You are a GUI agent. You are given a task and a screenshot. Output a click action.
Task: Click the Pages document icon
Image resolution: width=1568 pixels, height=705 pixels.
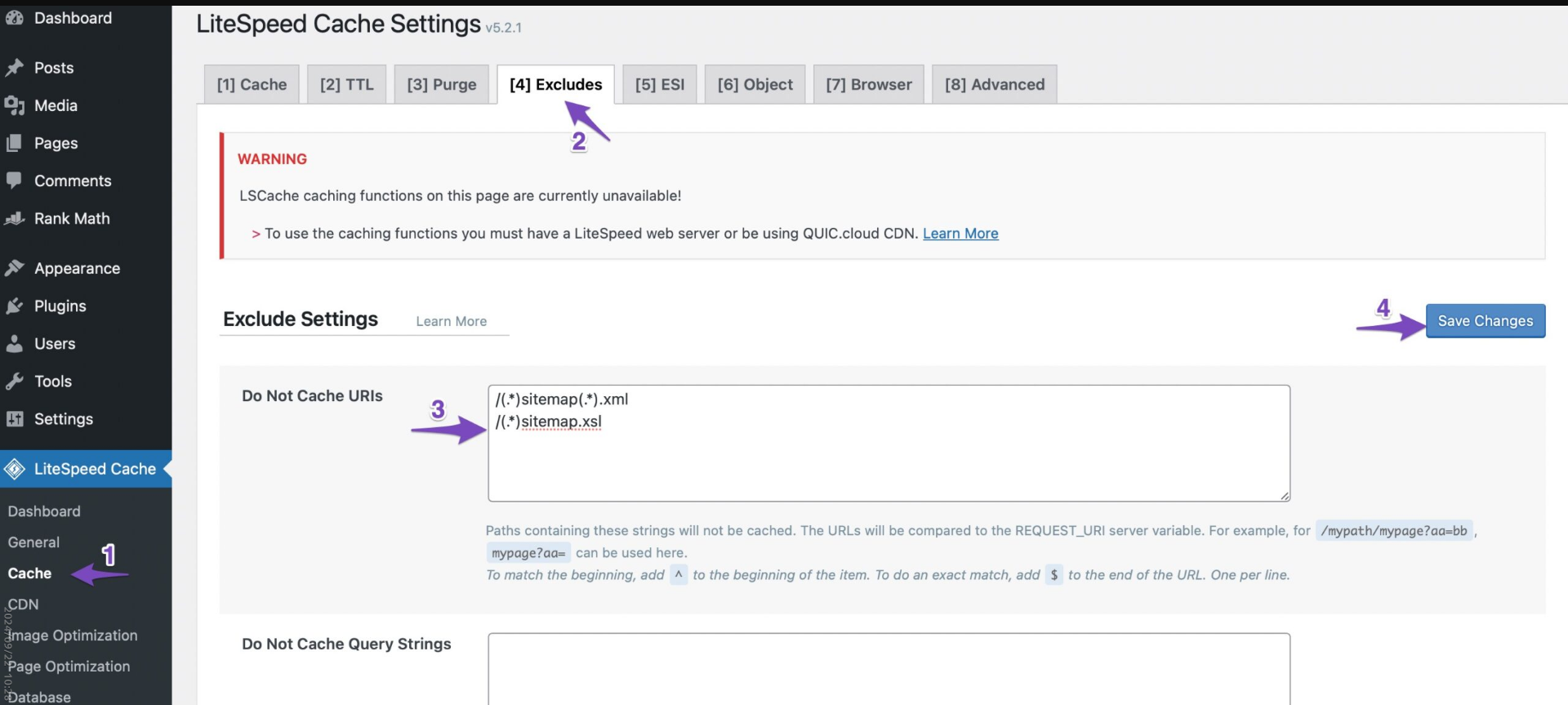[15, 143]
